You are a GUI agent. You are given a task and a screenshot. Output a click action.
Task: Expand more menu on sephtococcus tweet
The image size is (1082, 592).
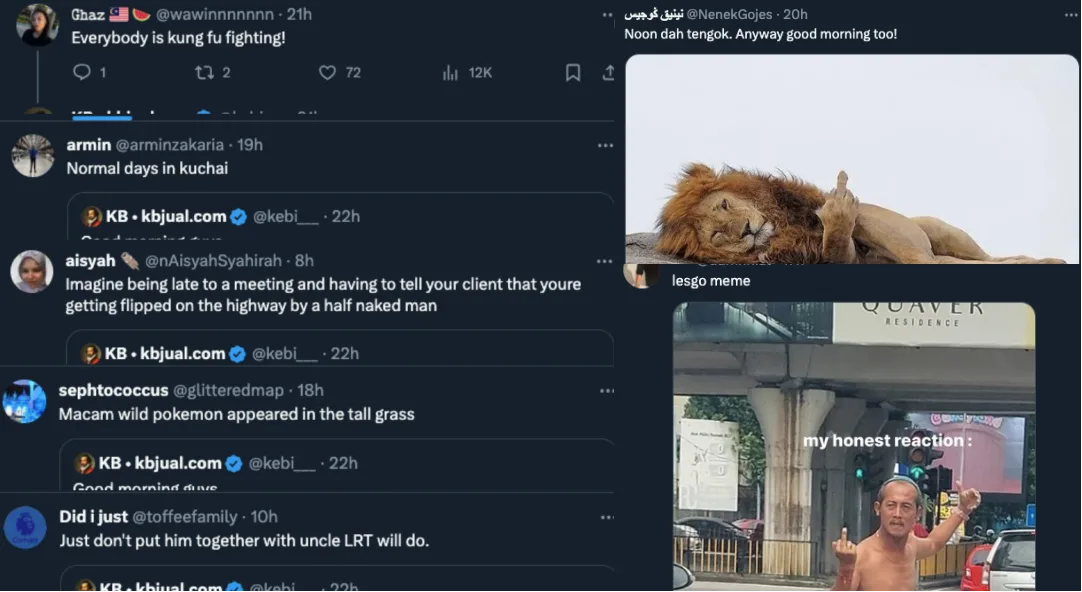coord(605,391)
